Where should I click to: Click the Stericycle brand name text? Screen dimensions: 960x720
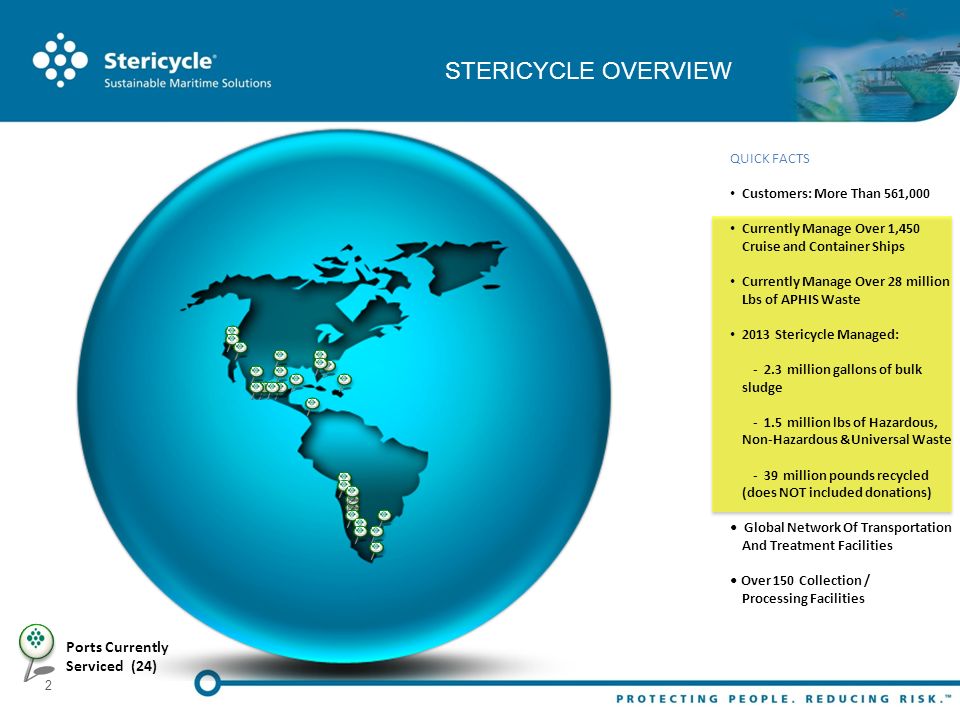coord(160,61)
